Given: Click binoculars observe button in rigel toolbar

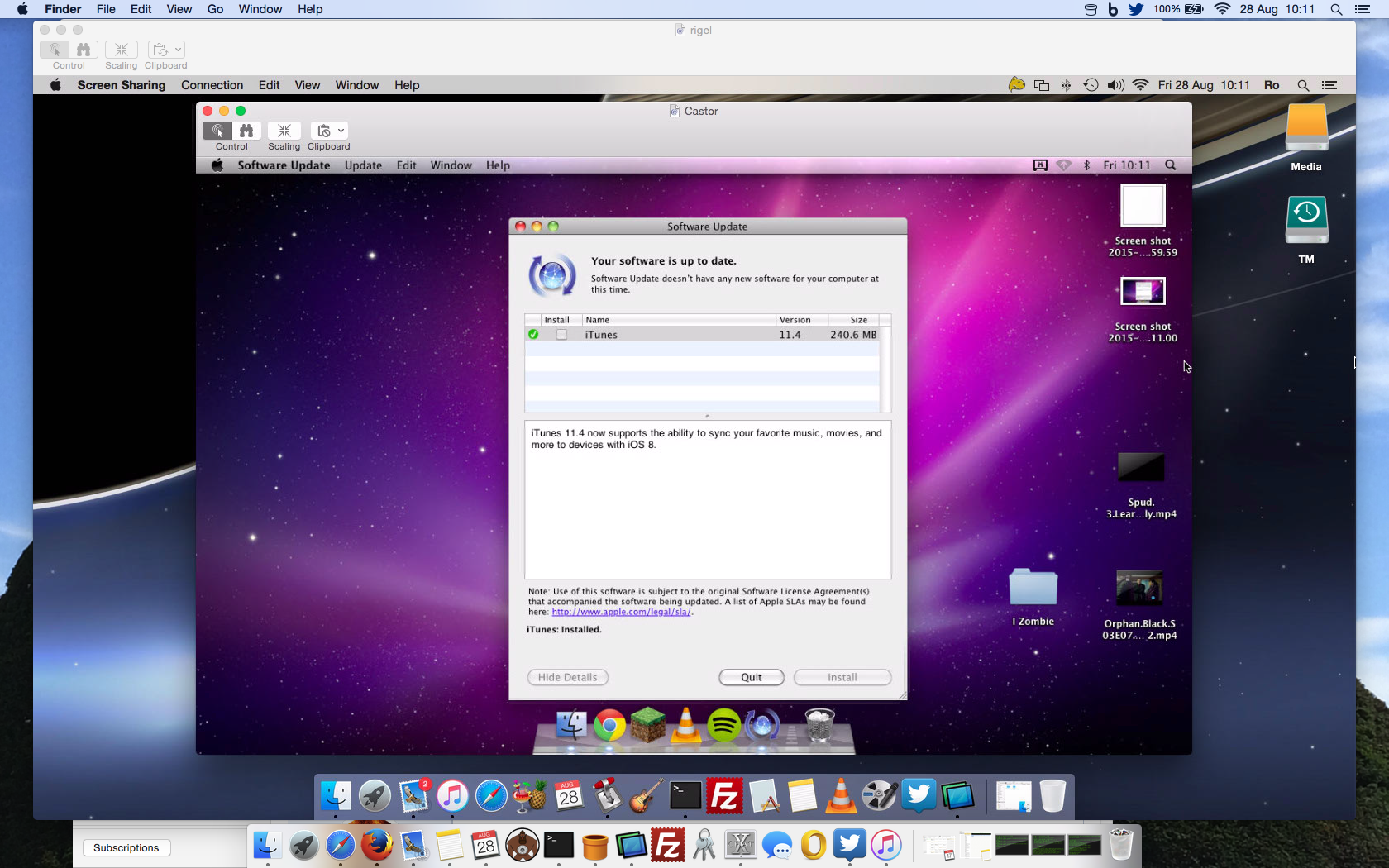Looking at the screenshot, I should tap(84, 50).
